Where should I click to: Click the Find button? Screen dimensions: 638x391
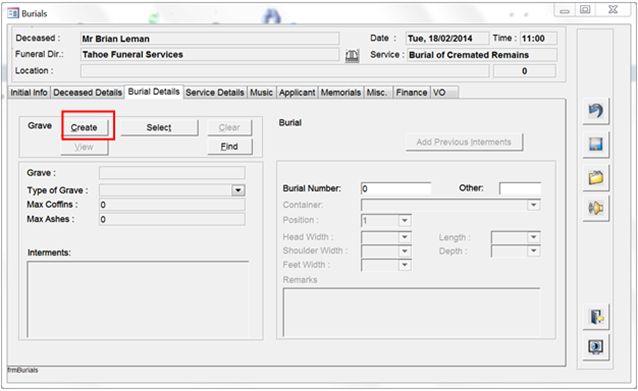(229, 146)
